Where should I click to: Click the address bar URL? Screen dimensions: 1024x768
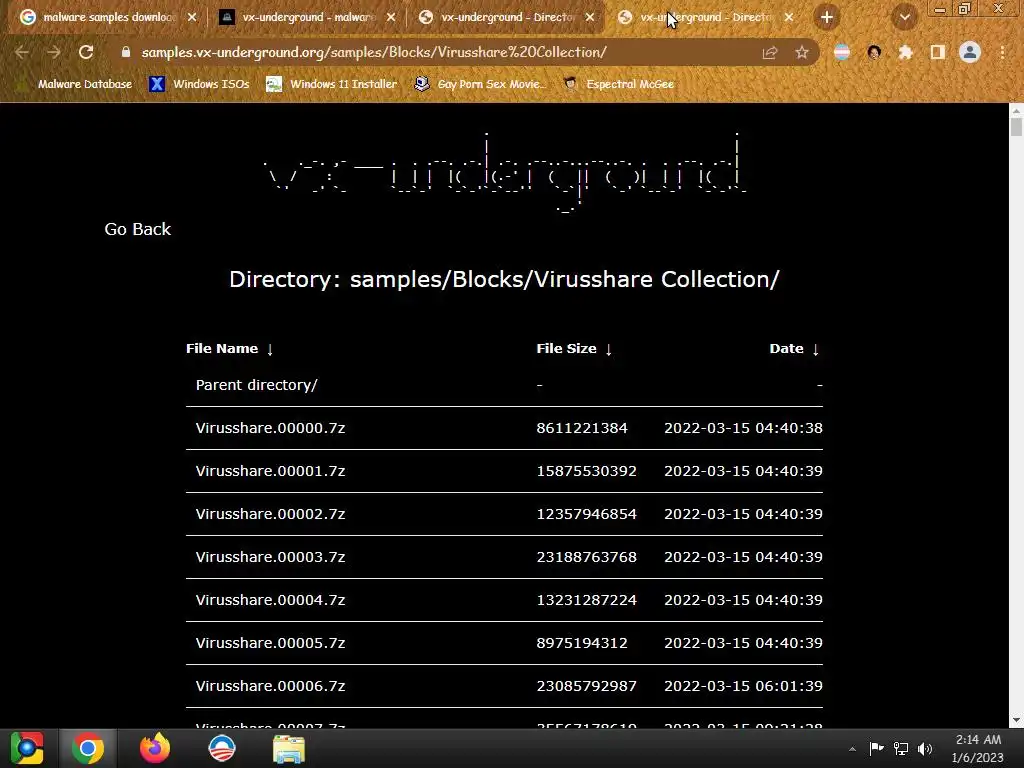point(374,52)
